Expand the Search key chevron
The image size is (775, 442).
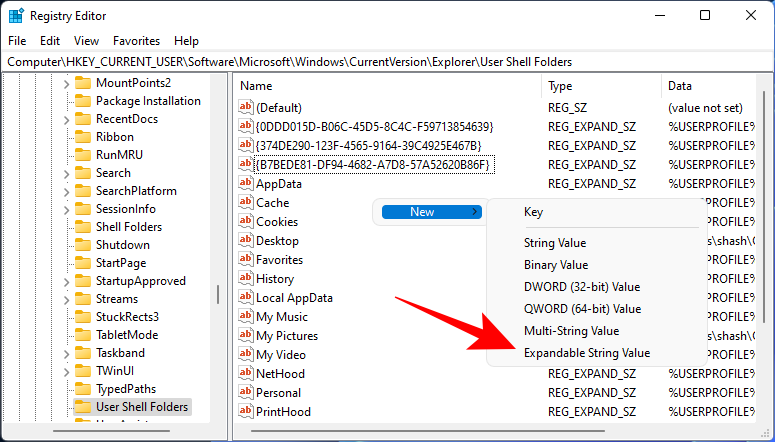pos(67,173)
